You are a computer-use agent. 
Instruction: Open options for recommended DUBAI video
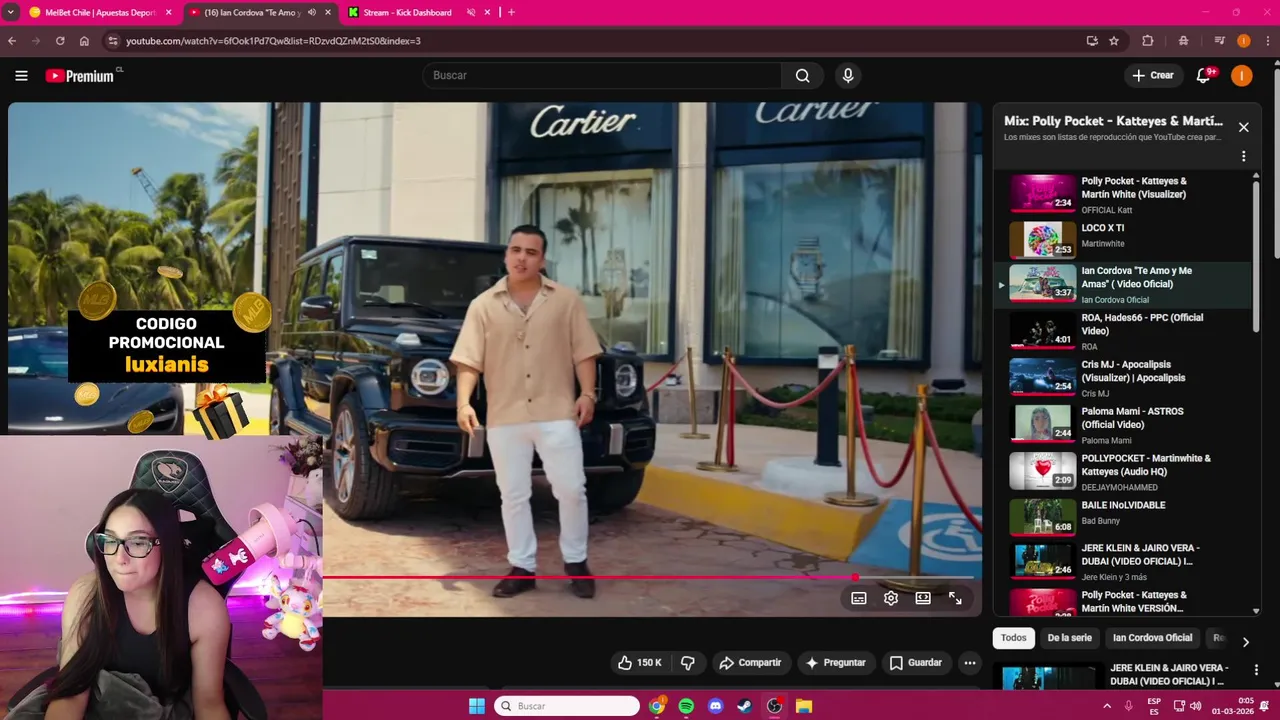pyautogui.click(x=1256, y=670)
